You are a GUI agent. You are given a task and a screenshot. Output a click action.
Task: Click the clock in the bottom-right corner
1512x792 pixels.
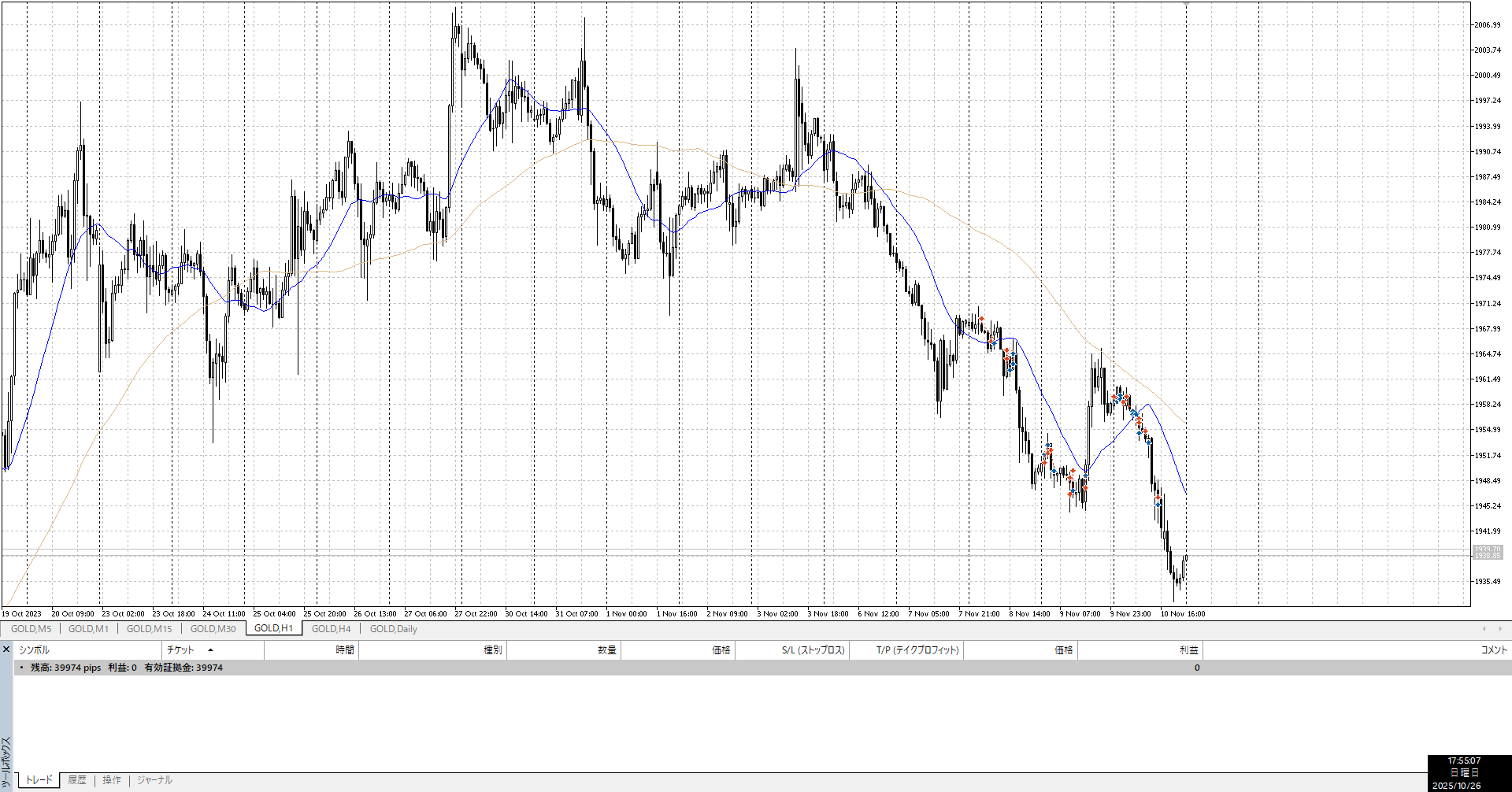pyautogui.click(x=1463, y=773)
